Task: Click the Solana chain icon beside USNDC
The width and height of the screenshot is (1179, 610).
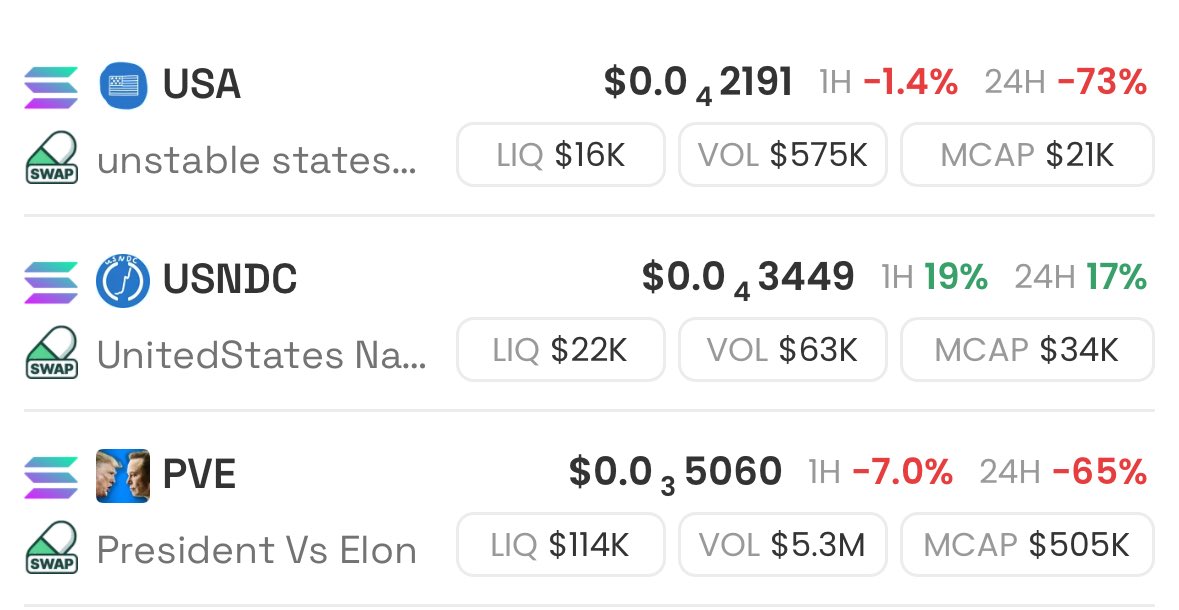Action: [51, 282]
